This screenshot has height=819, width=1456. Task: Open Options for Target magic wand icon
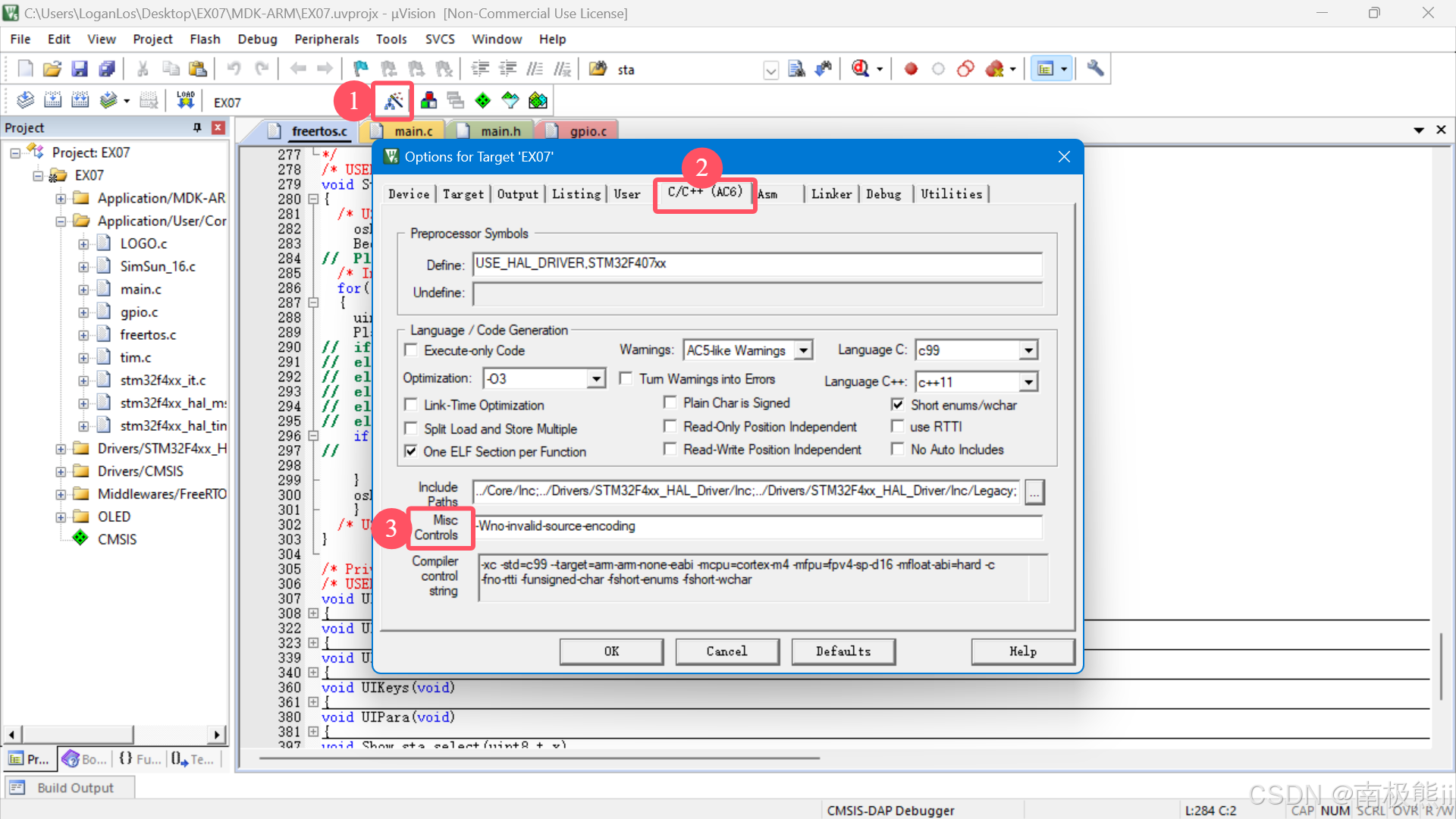(x=394, y=101)
